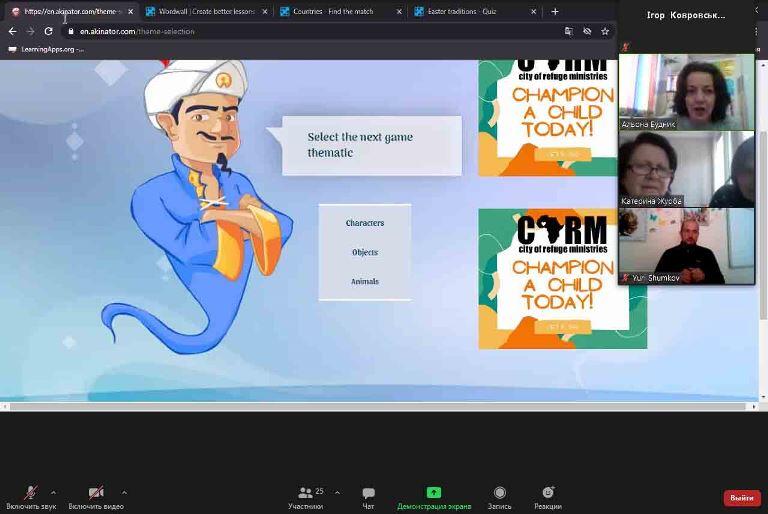Reload the Akinator page
The image size is (768, 514).
48,31
